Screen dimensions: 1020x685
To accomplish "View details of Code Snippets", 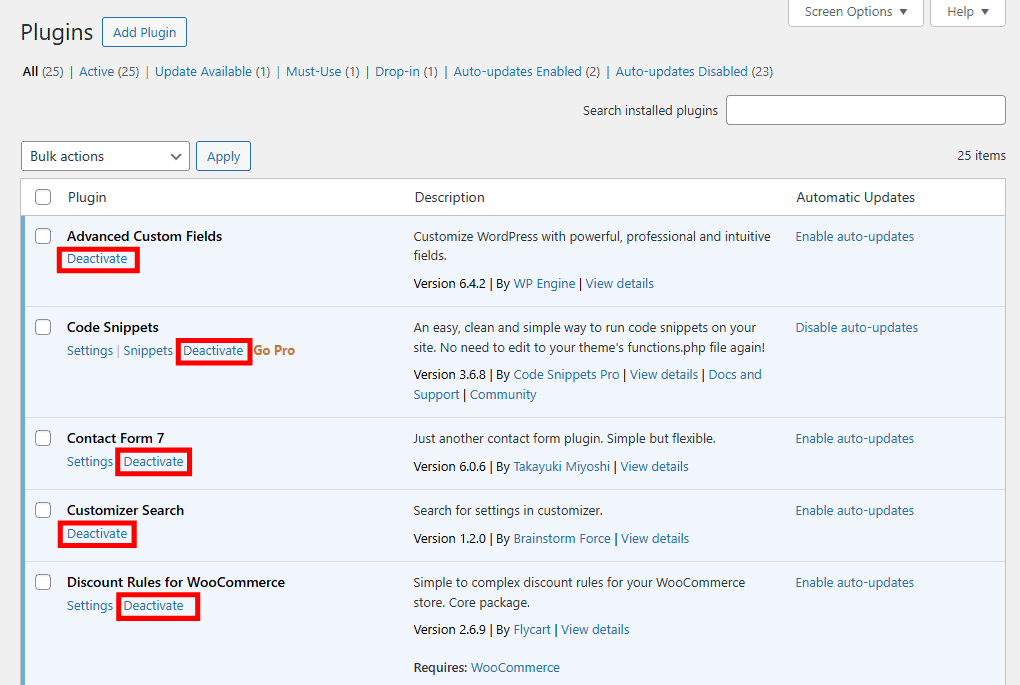I will (664, 375).
